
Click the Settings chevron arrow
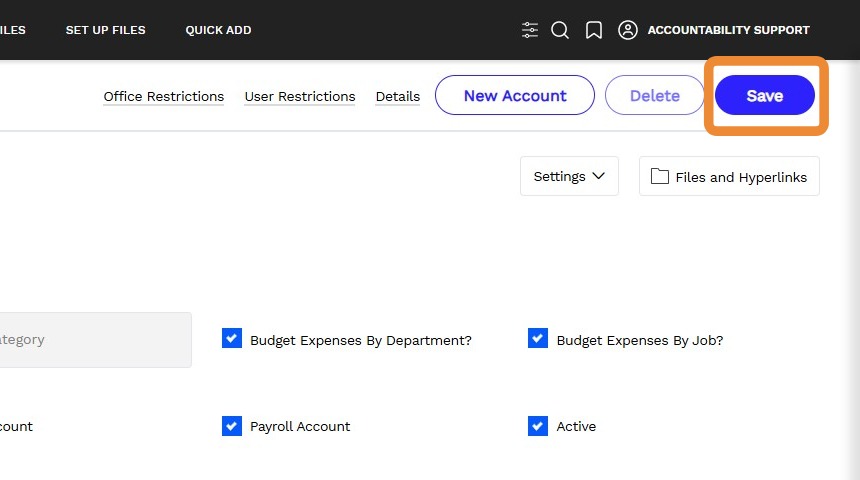599,176
